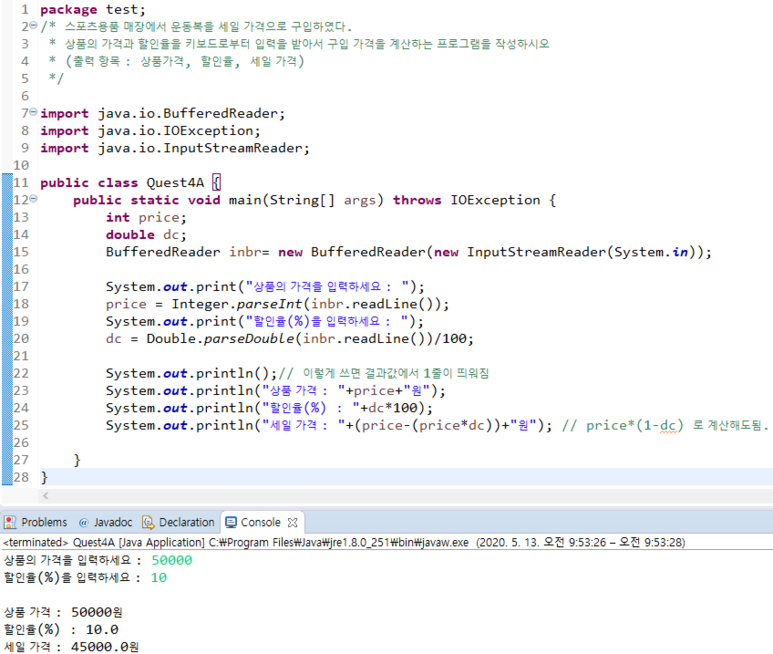Click the Declaration tab icon
The width and height of the screenshot is (773, 654).
(148, 522)
